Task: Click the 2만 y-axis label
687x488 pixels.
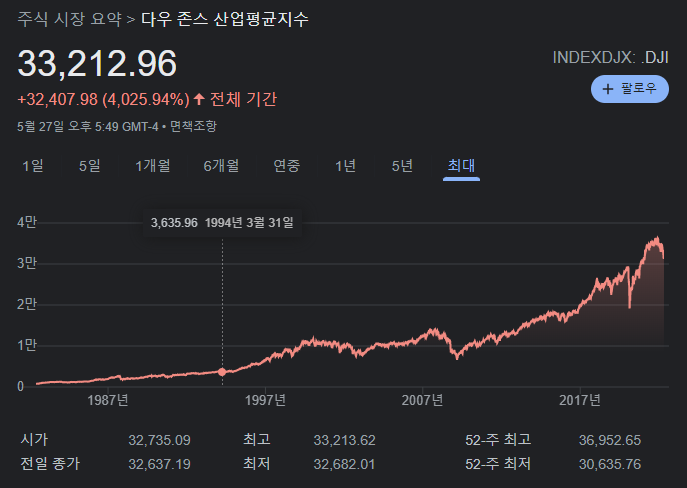Action: pos(27,304)
